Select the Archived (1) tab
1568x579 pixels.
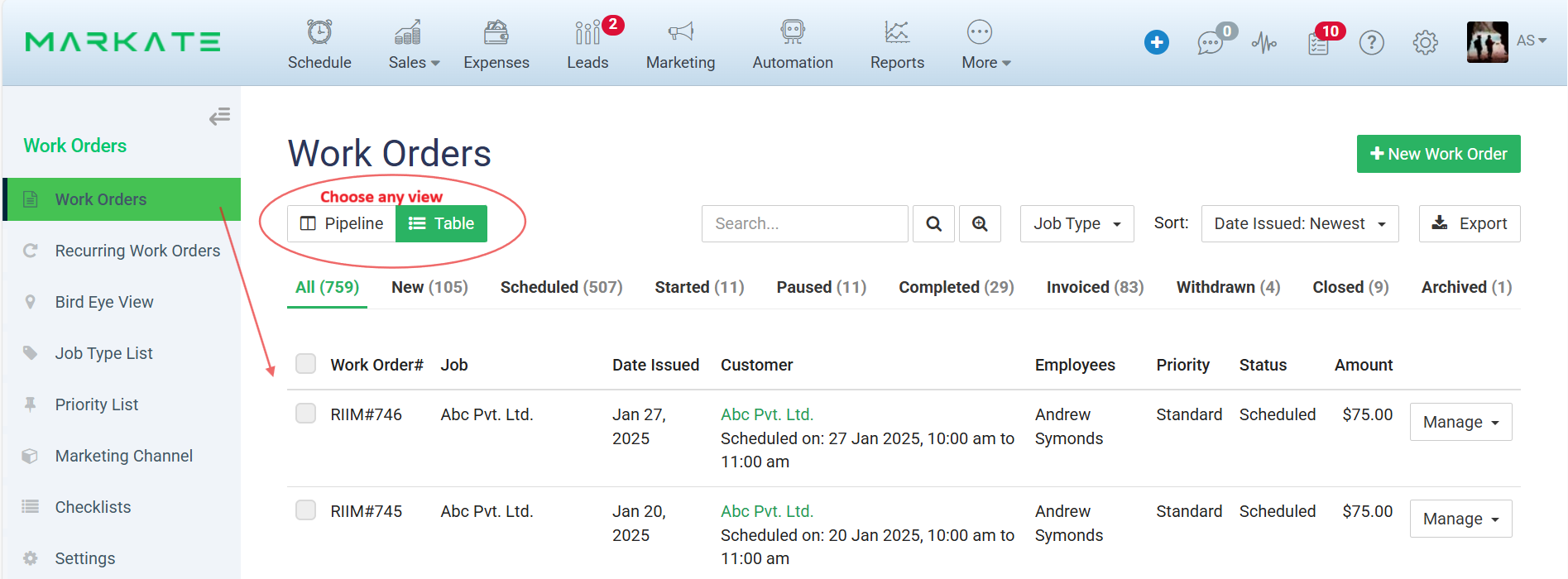click(1466, 287)
